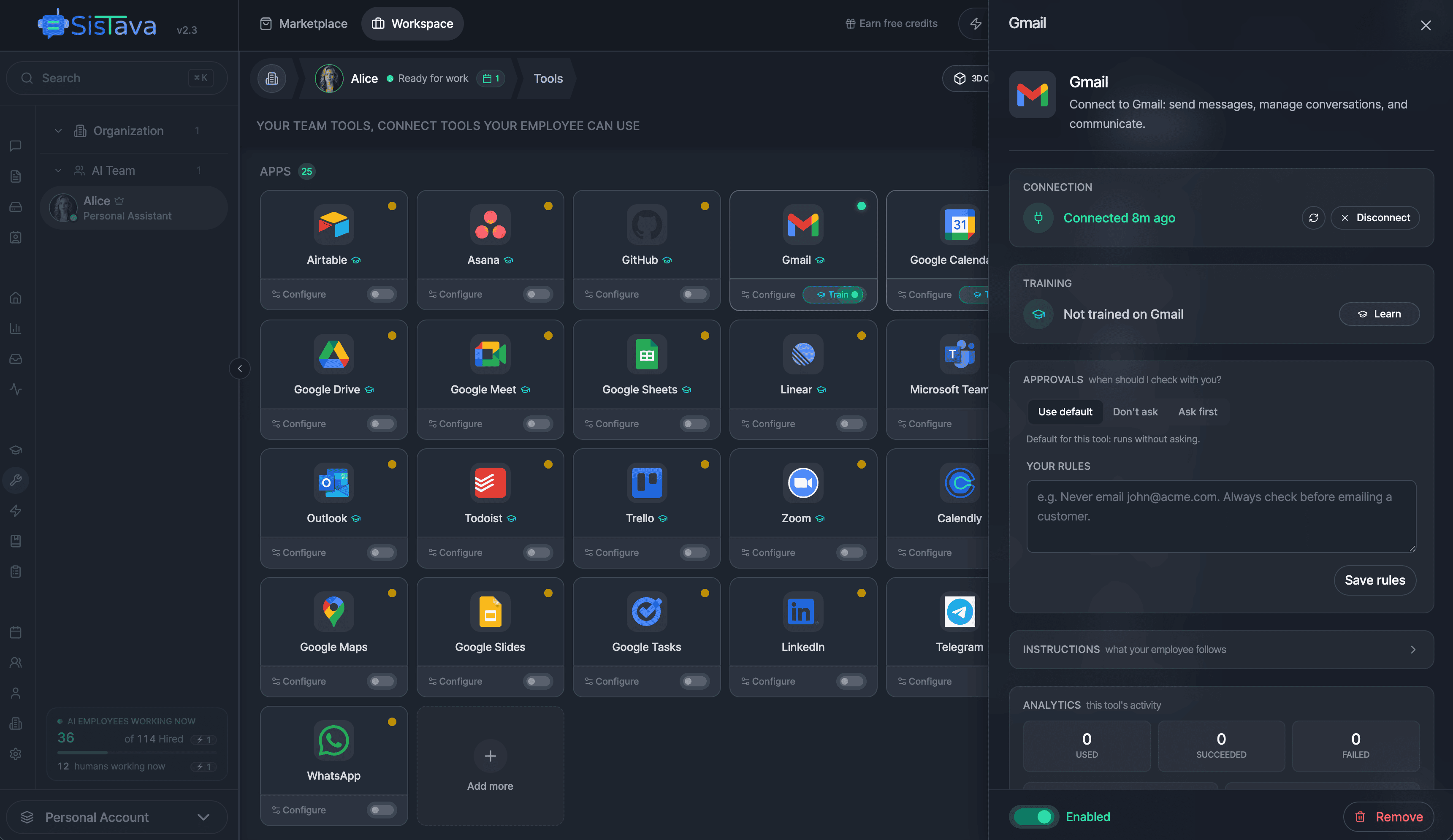The width and height of the screenshot is (1453, 840).
Task: Switch on the Outlook toggle
Action: pos(381,552)
